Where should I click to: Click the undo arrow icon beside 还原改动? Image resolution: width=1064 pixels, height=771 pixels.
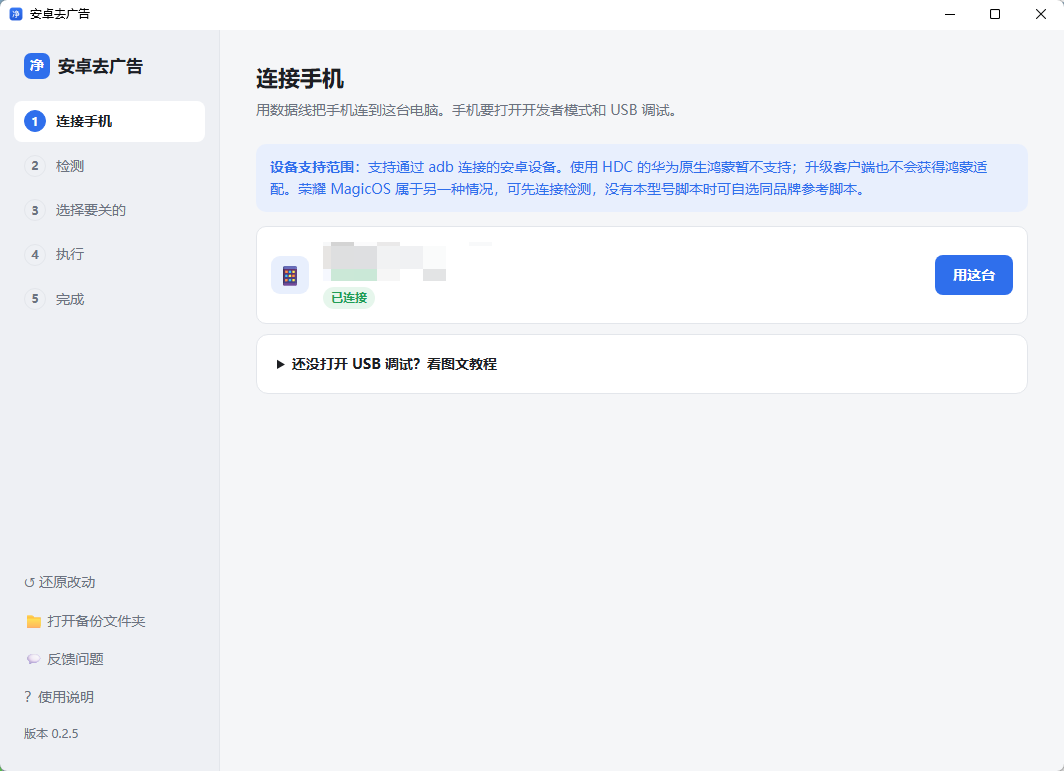pyautogui.click(x=29, y=583)
